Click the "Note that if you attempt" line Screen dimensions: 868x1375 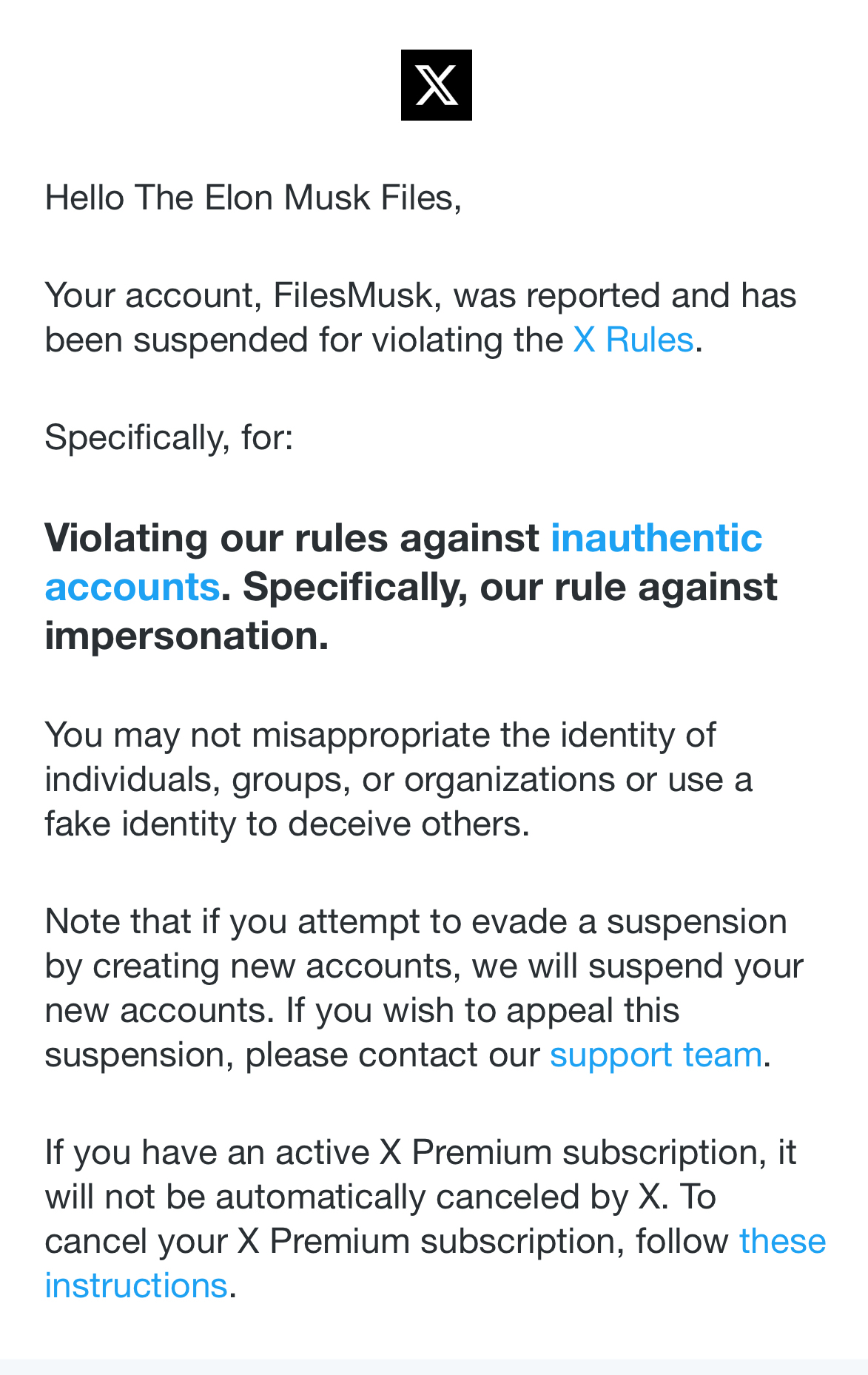(416, 922)
